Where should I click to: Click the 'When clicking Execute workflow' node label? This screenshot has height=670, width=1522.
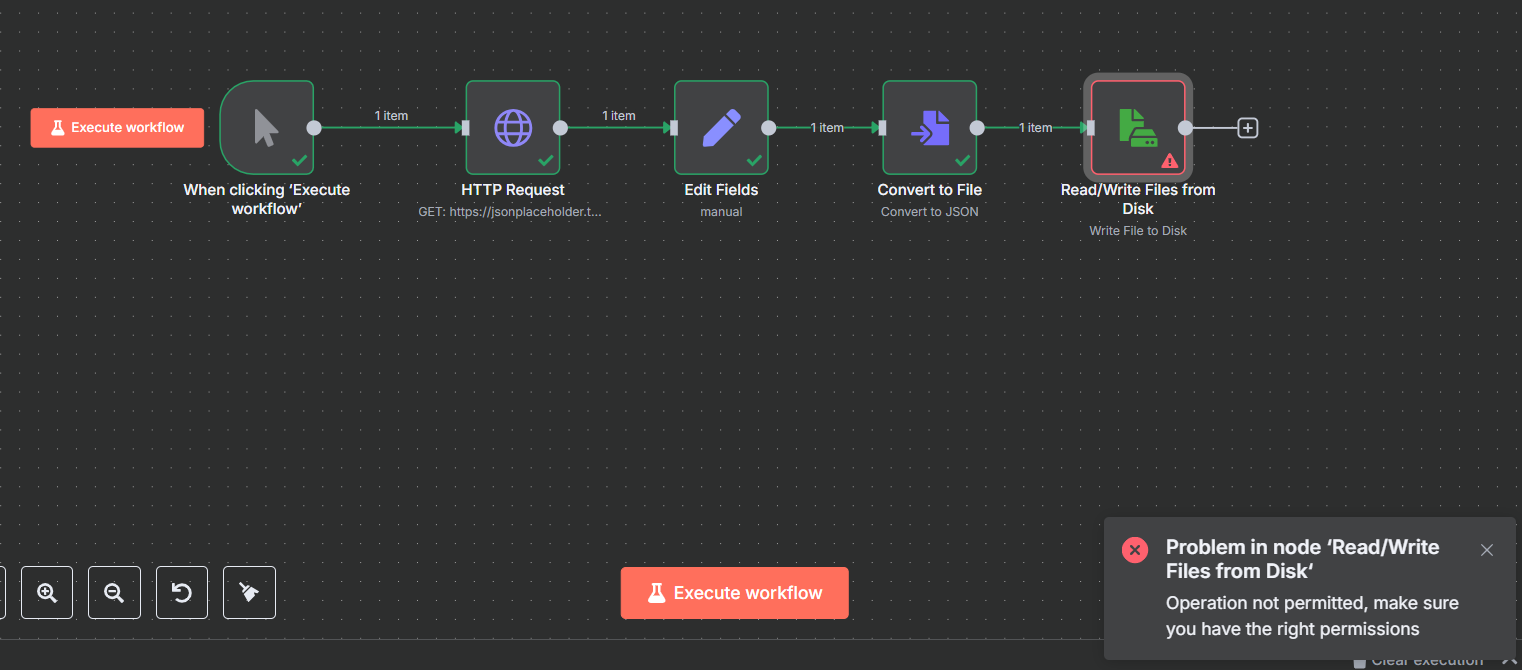click(267, 199)
